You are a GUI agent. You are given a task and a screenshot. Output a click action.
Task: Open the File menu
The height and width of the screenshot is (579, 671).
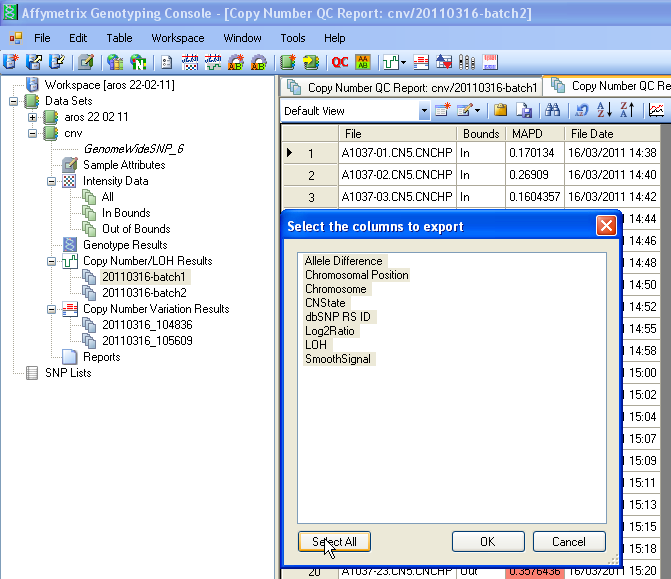coord(42,38)
